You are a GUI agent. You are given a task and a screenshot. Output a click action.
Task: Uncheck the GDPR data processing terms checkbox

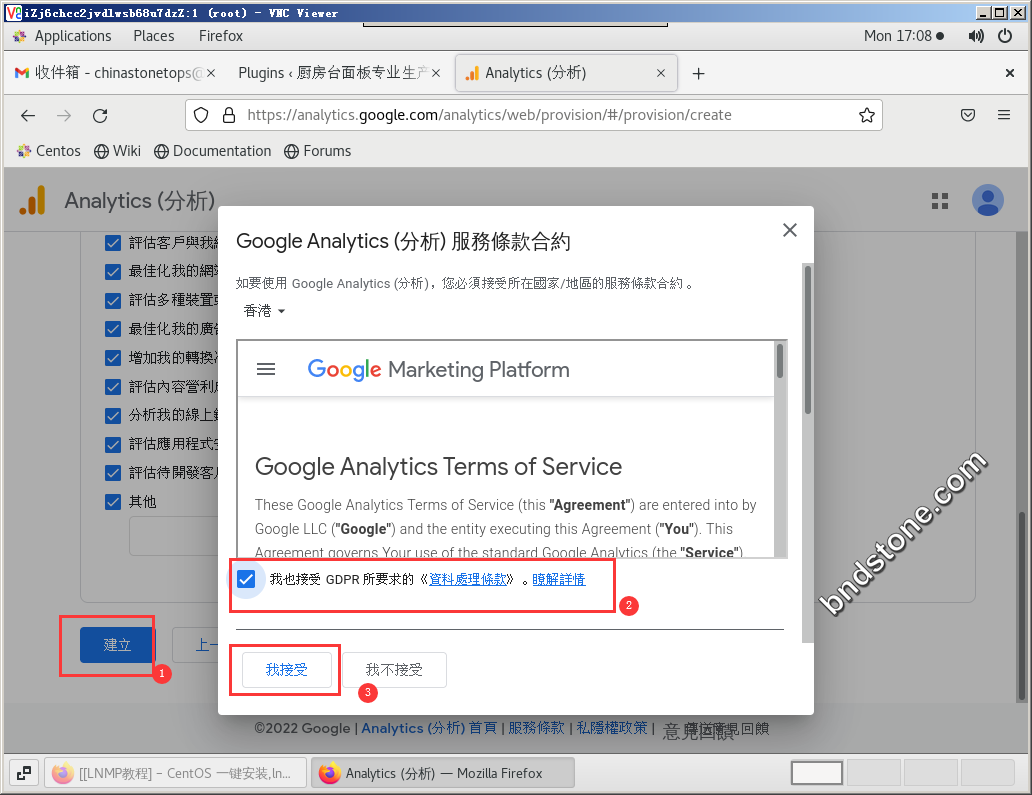tap(246, 579)
